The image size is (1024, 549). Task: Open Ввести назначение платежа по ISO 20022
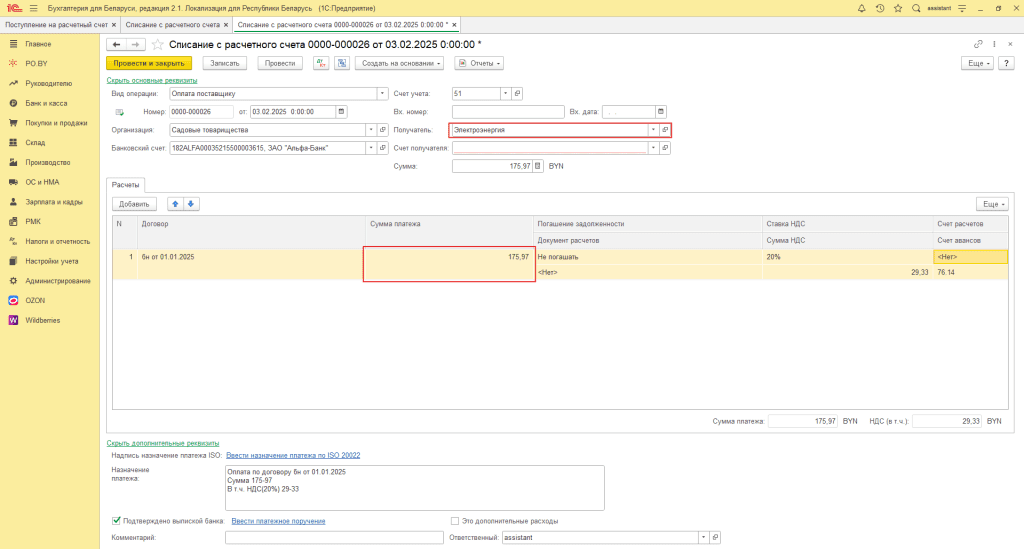293,455
